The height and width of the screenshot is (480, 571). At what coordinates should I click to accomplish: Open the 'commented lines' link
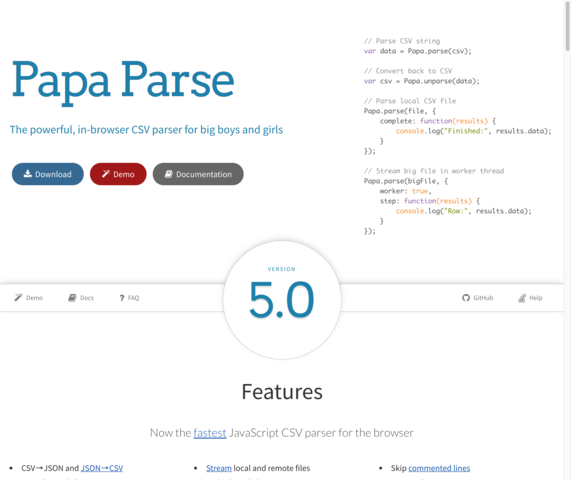(439, 468)
